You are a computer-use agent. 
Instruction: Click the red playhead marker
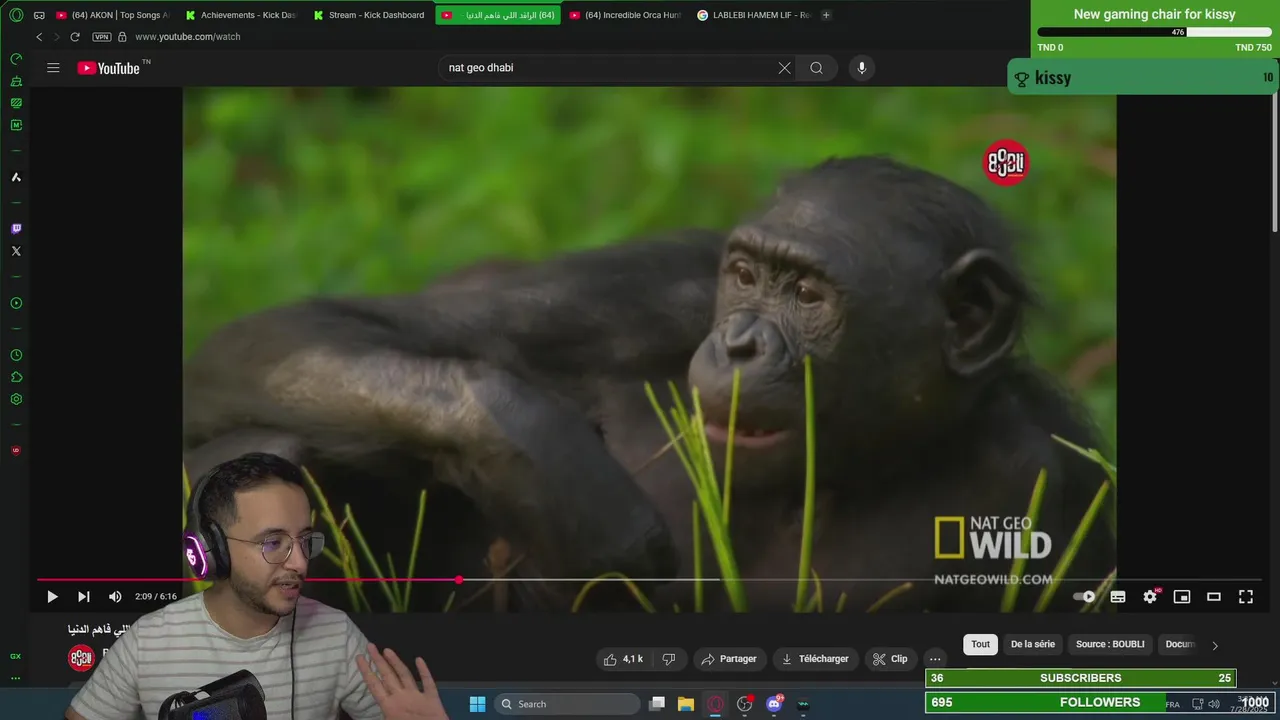coord(459,580)
